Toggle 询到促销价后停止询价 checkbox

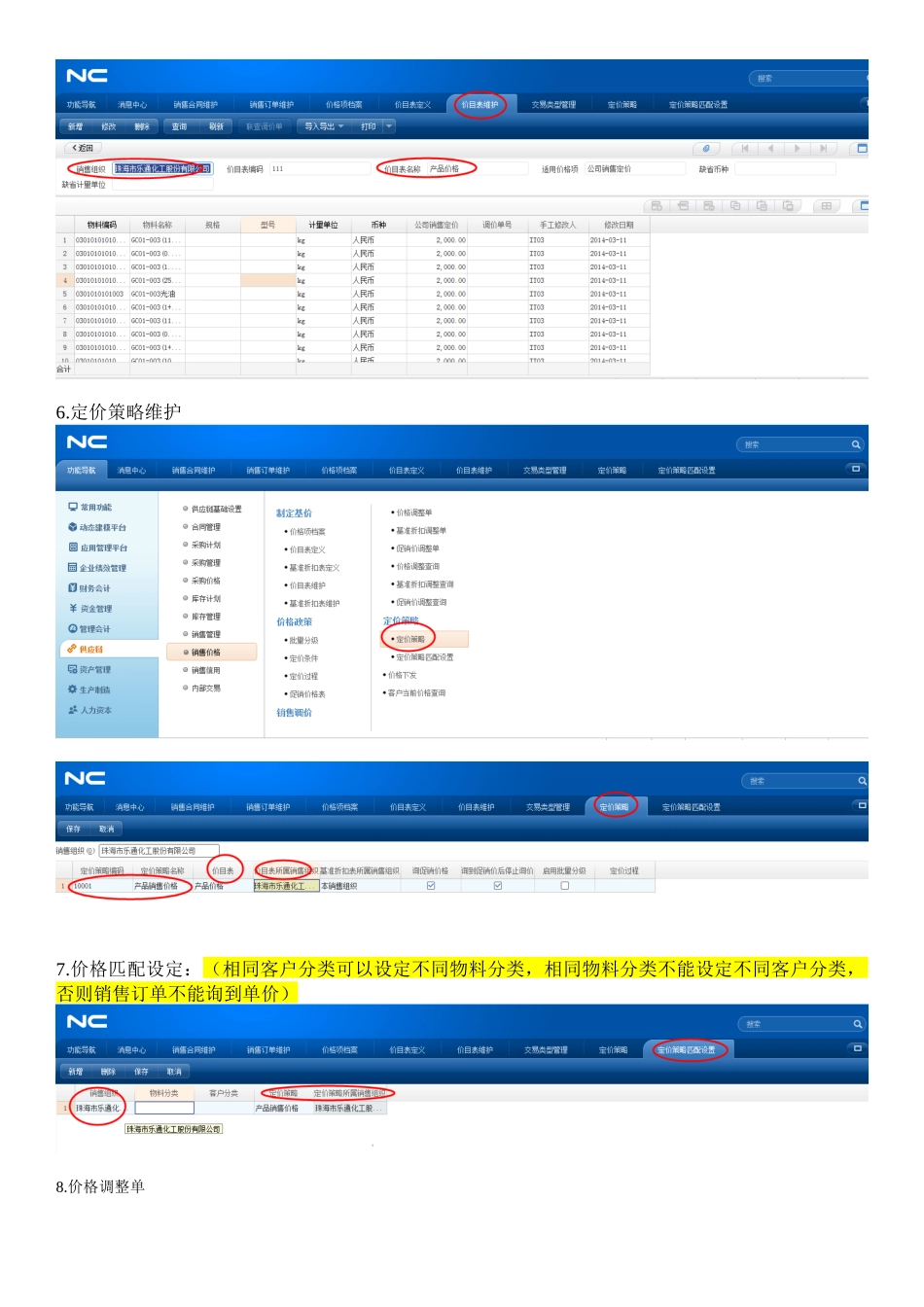[498, 886]
